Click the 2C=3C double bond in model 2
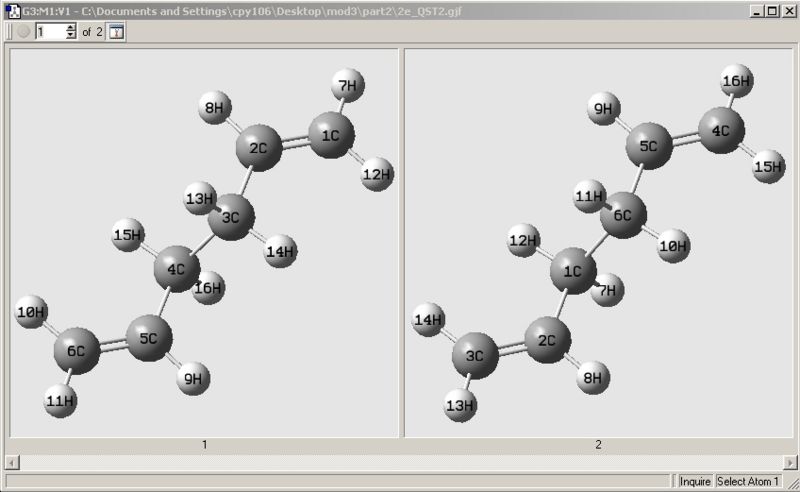Image resolution: width=800 pixels, height=492 pixels. 511,348
